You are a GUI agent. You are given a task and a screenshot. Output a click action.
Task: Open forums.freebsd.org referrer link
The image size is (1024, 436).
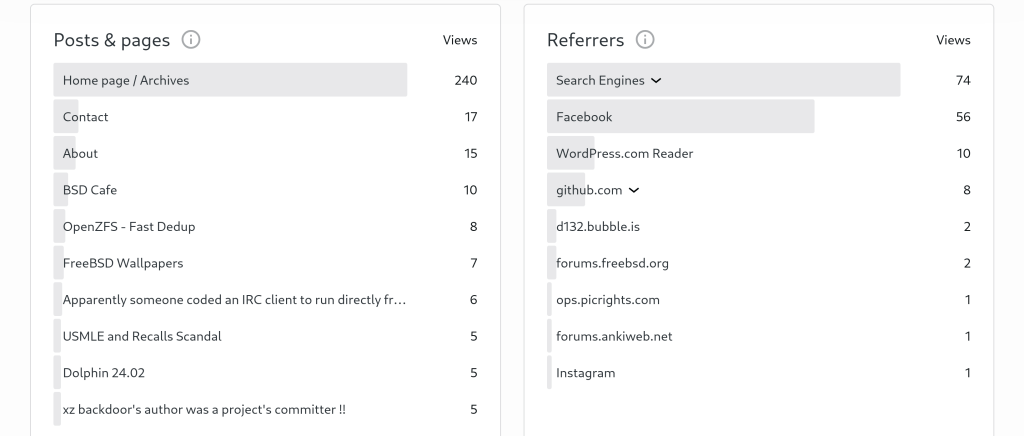tap(612, 263)
